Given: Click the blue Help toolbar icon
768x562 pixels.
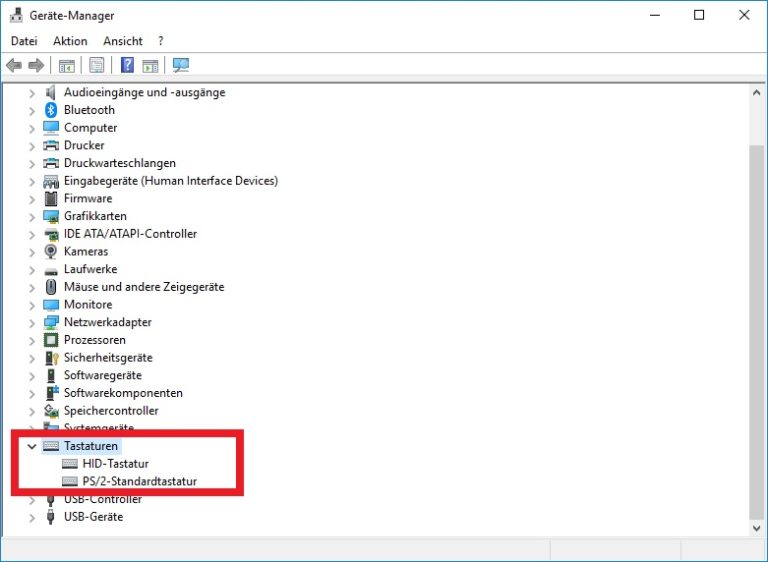Looking at the screenshot, I should [127, 65].
